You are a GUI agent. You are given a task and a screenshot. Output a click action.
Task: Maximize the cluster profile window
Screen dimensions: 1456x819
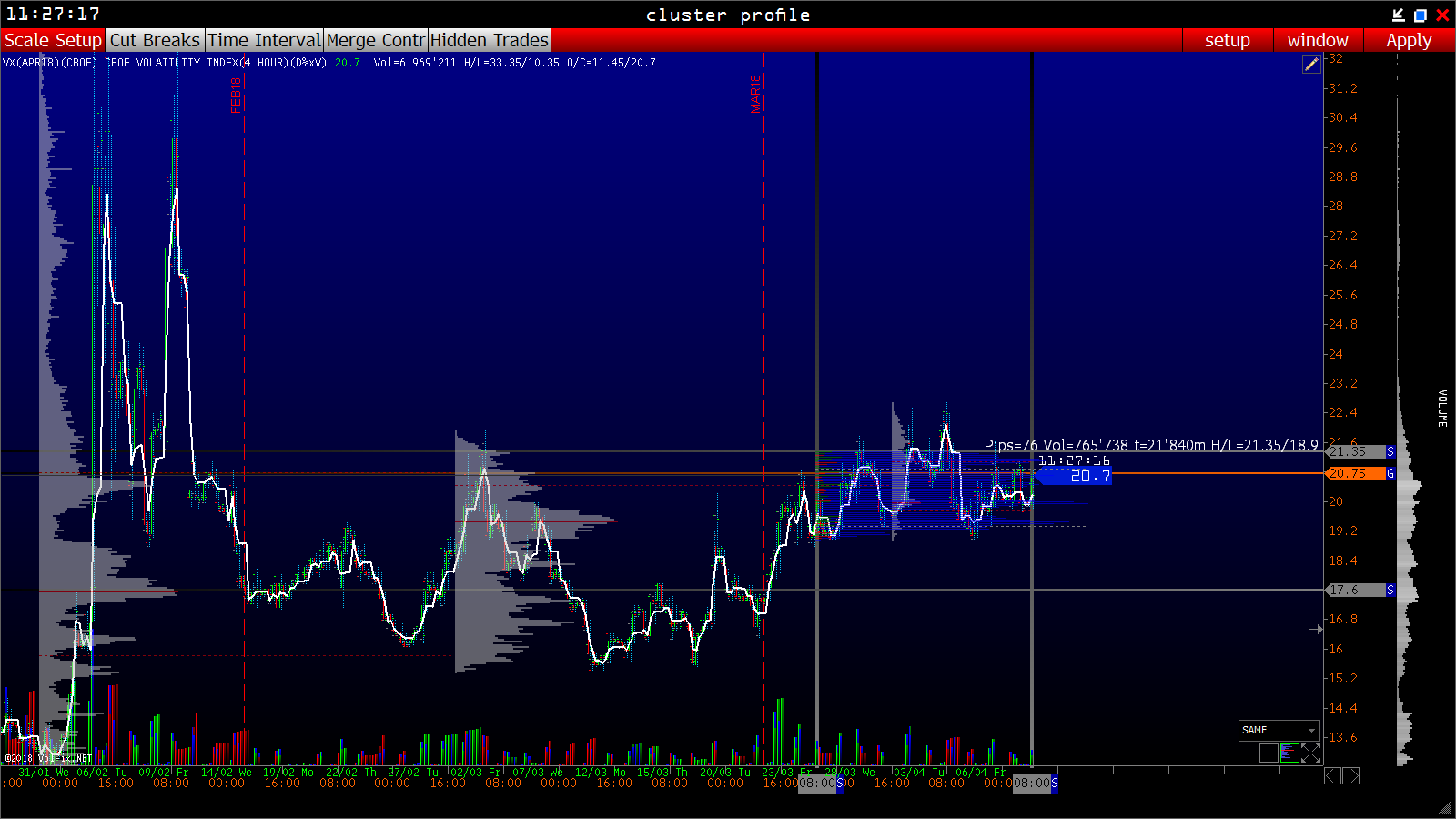tap(1420, 15)
